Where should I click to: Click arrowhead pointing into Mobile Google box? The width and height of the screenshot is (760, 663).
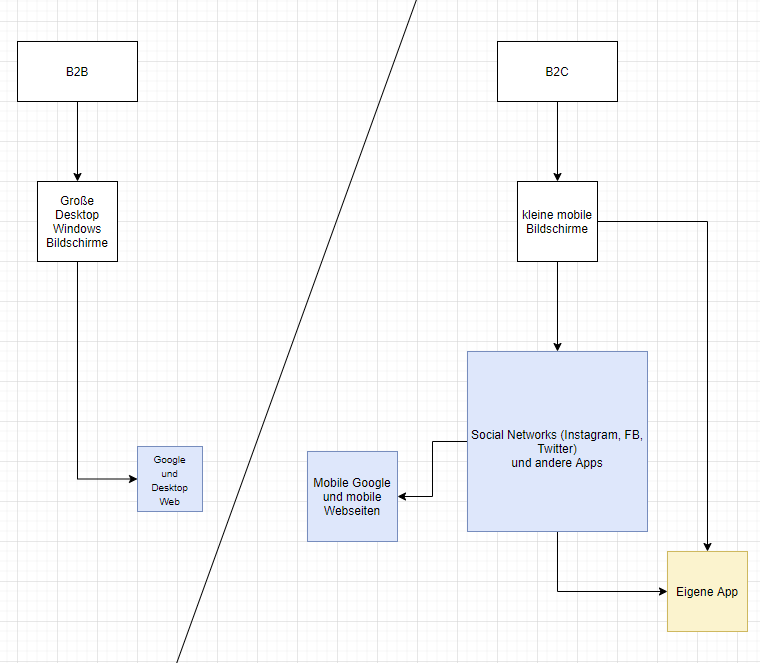[x=404, y=496]
